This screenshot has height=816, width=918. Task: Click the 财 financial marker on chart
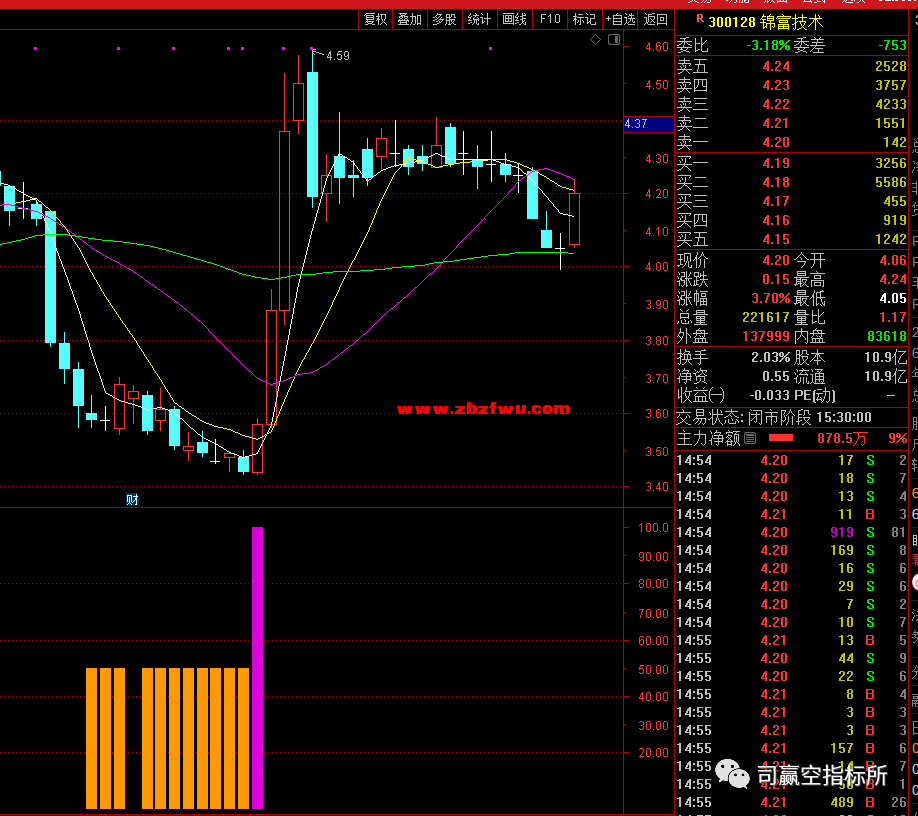pyautogui.click(x=132, y=499)
